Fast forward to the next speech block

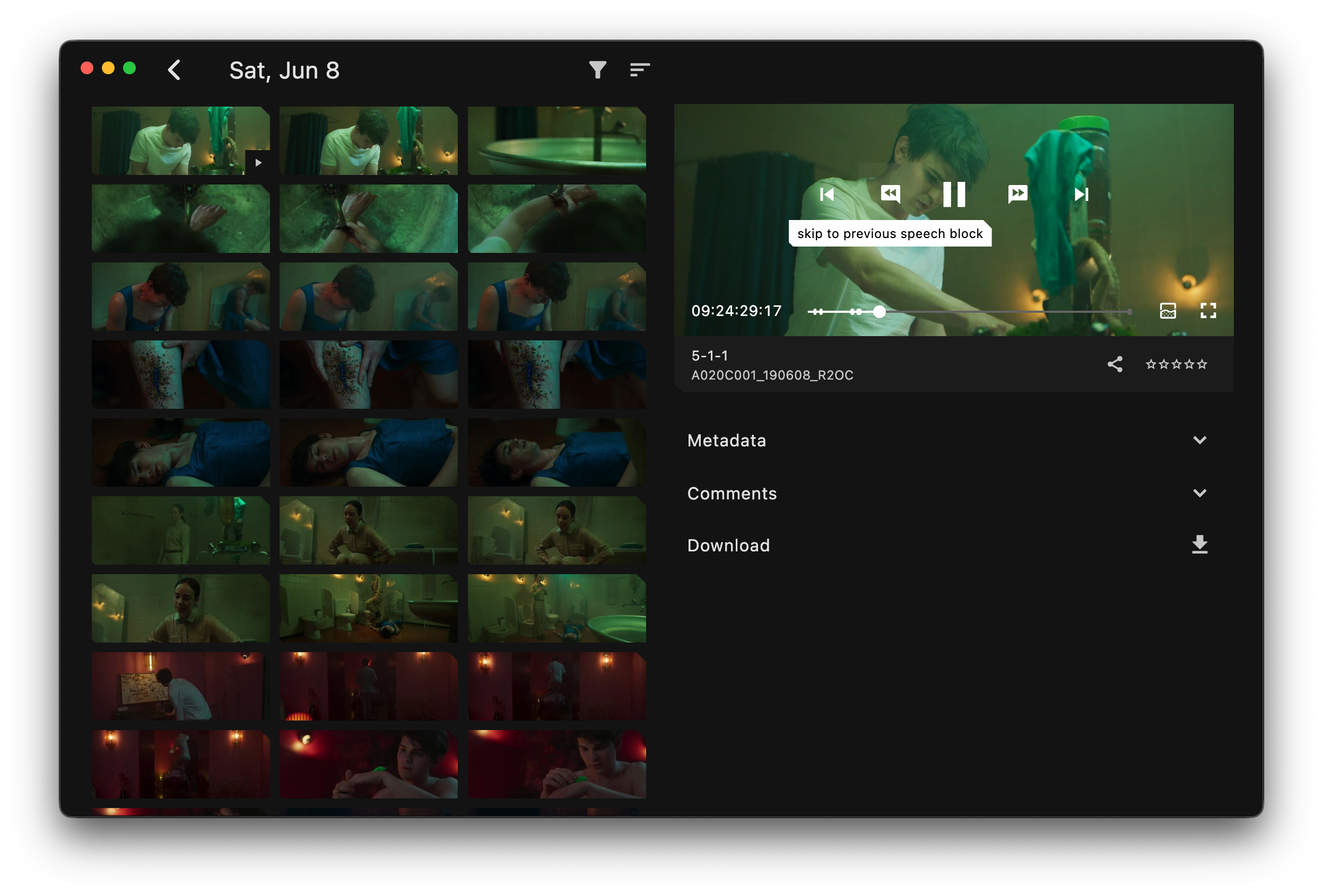pyautogui.click(x=1017, y=194)
